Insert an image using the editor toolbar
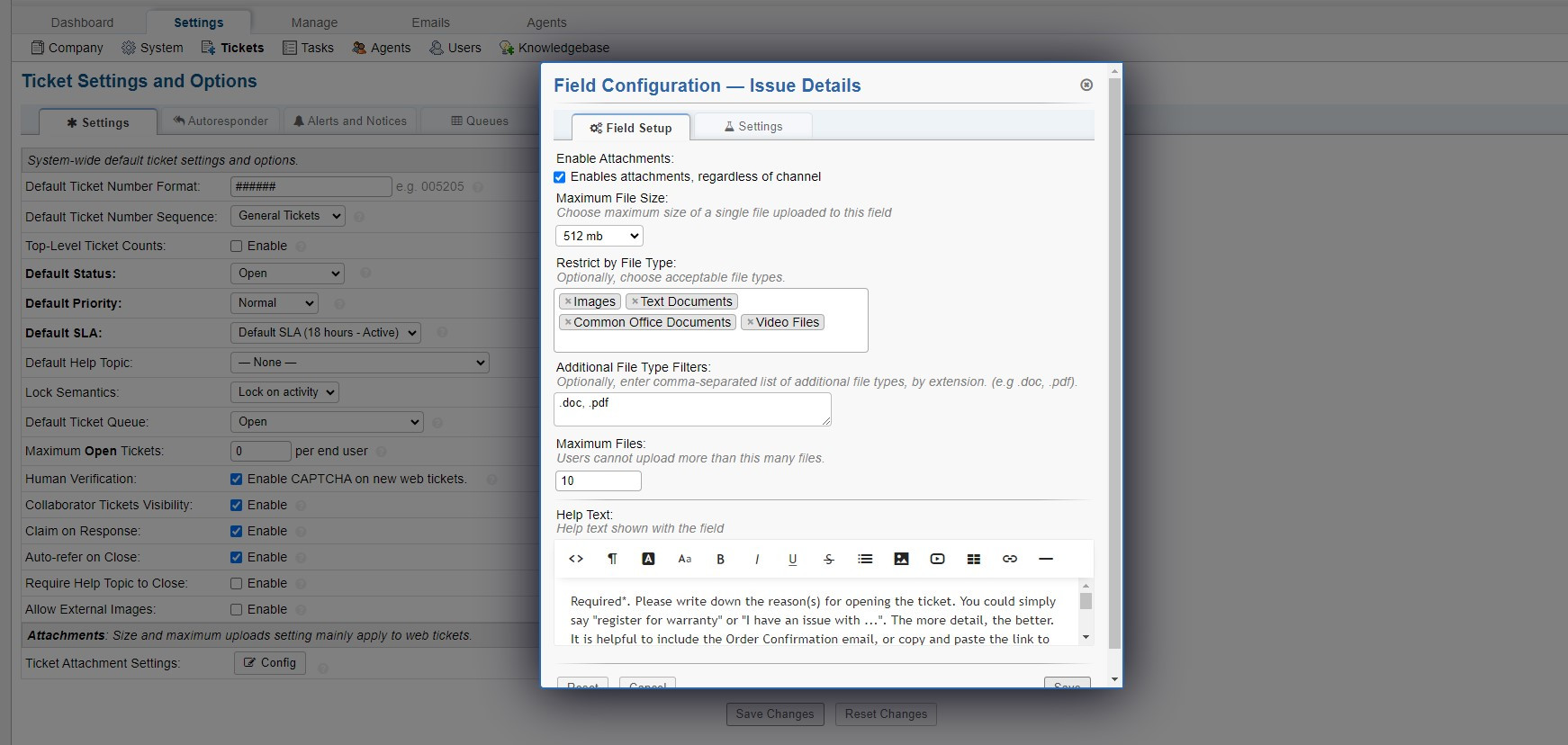The width and height of the screenshot is (1568, 745). point(901,559)
